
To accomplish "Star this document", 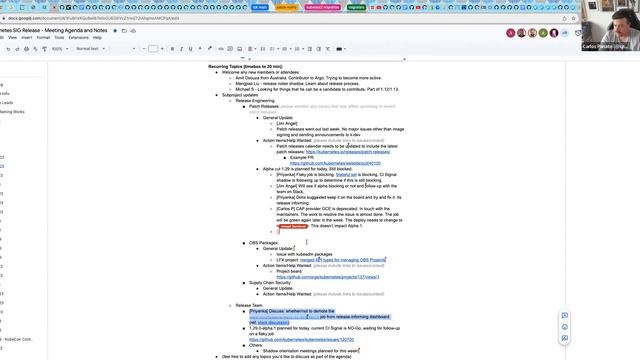I will pyautogui.click(x=115, y=31).
